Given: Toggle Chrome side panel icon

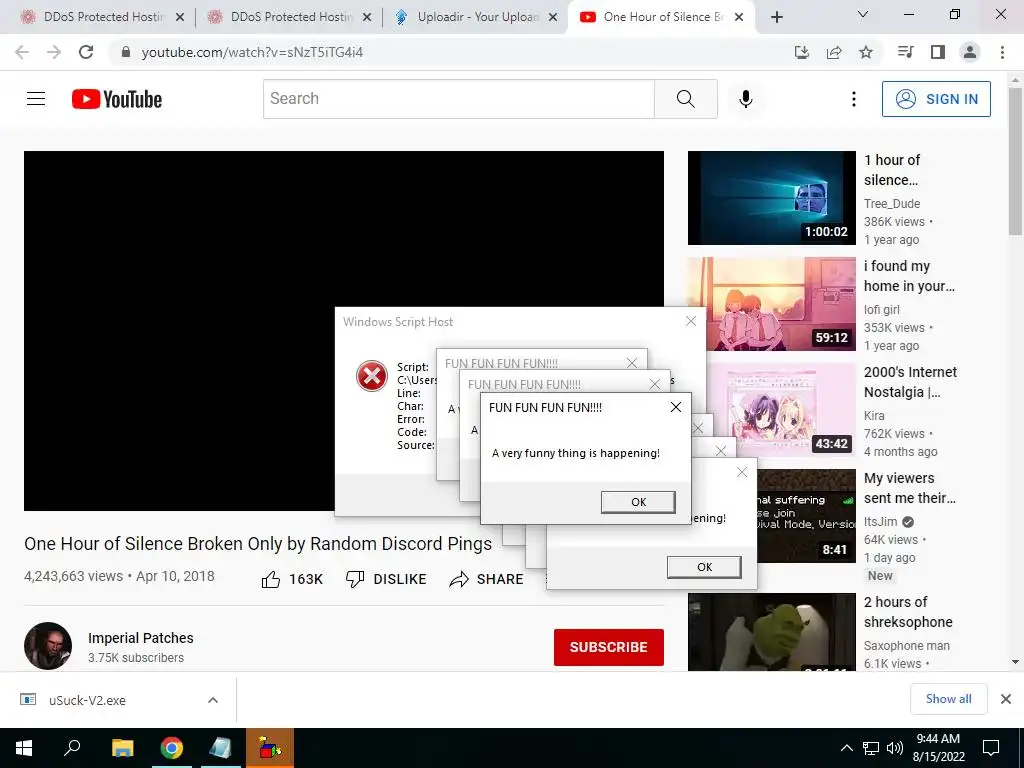Looking at the screenshot, I should click(938, 52).
